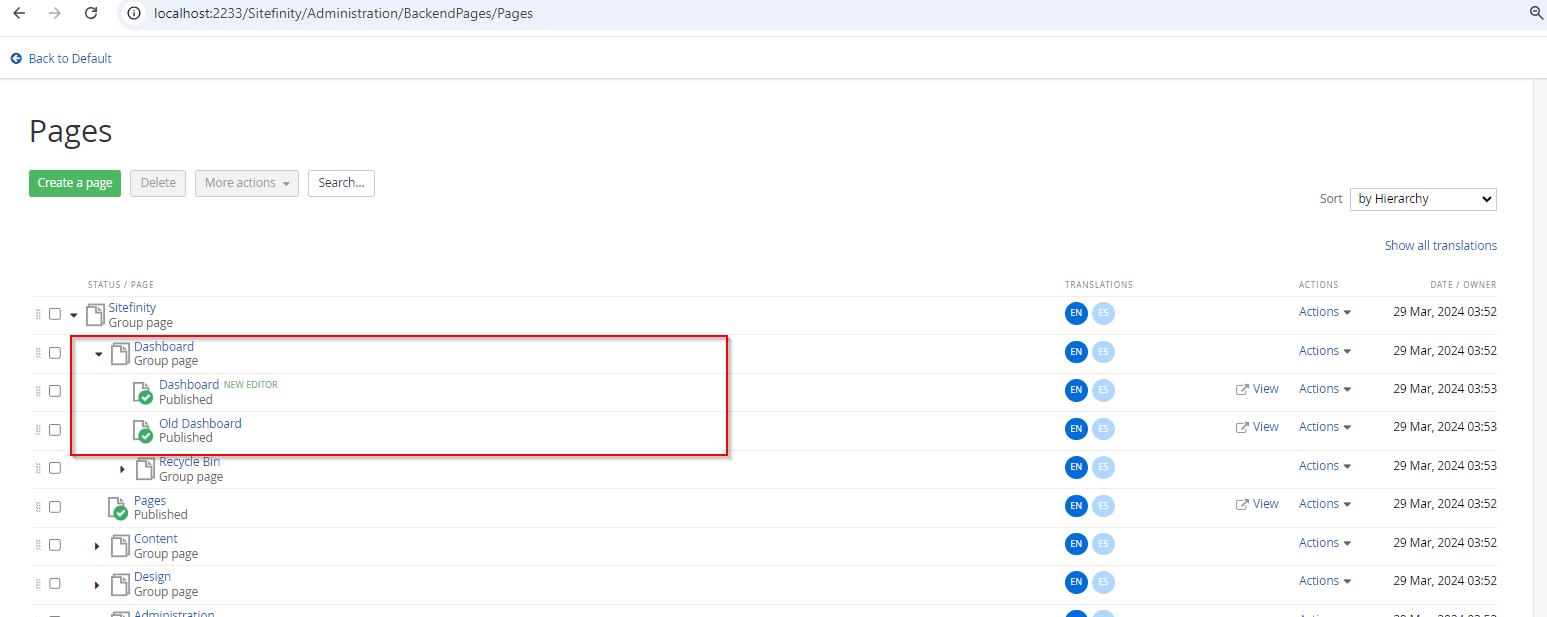This screenshot has width=1547, height=617.
Task: View the Dashboard NEW EDITOR page
Action: [1257, 389]
